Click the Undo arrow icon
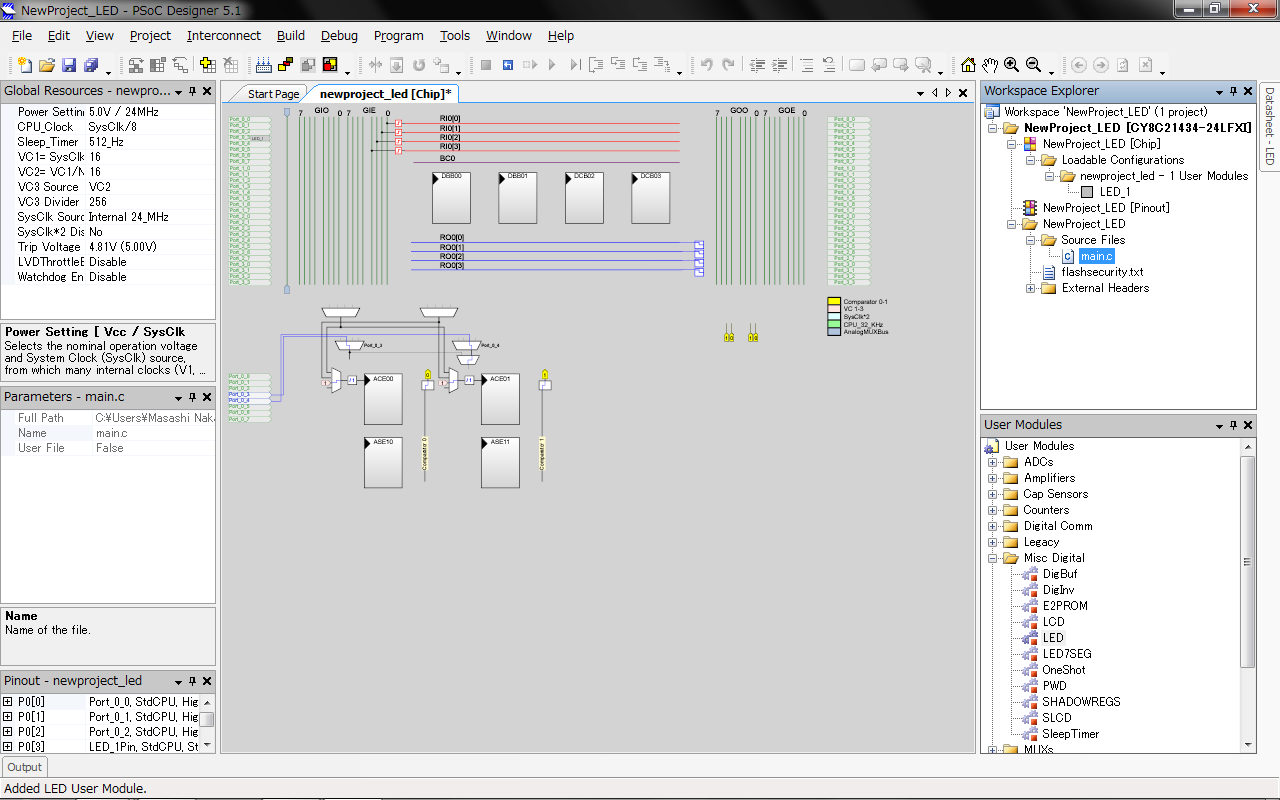 [707, 65]
